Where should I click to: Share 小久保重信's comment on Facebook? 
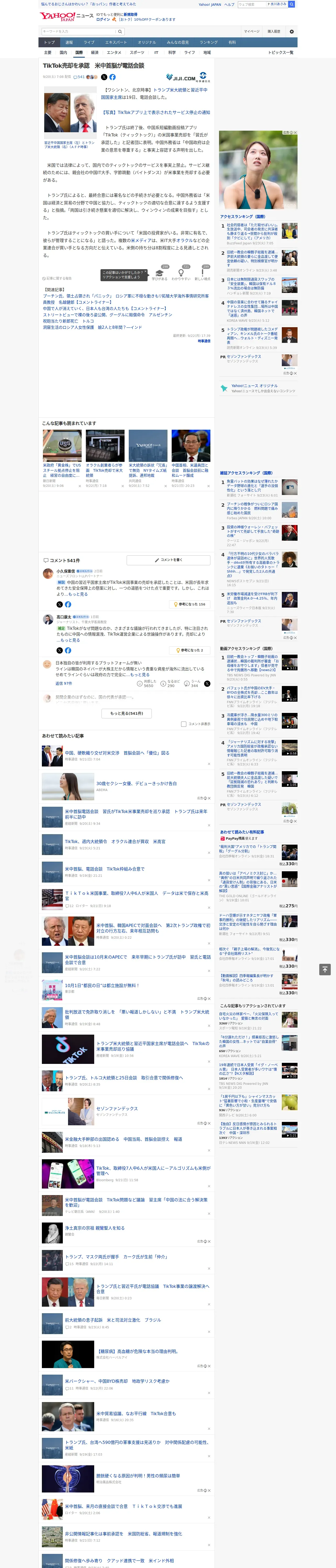68,604
